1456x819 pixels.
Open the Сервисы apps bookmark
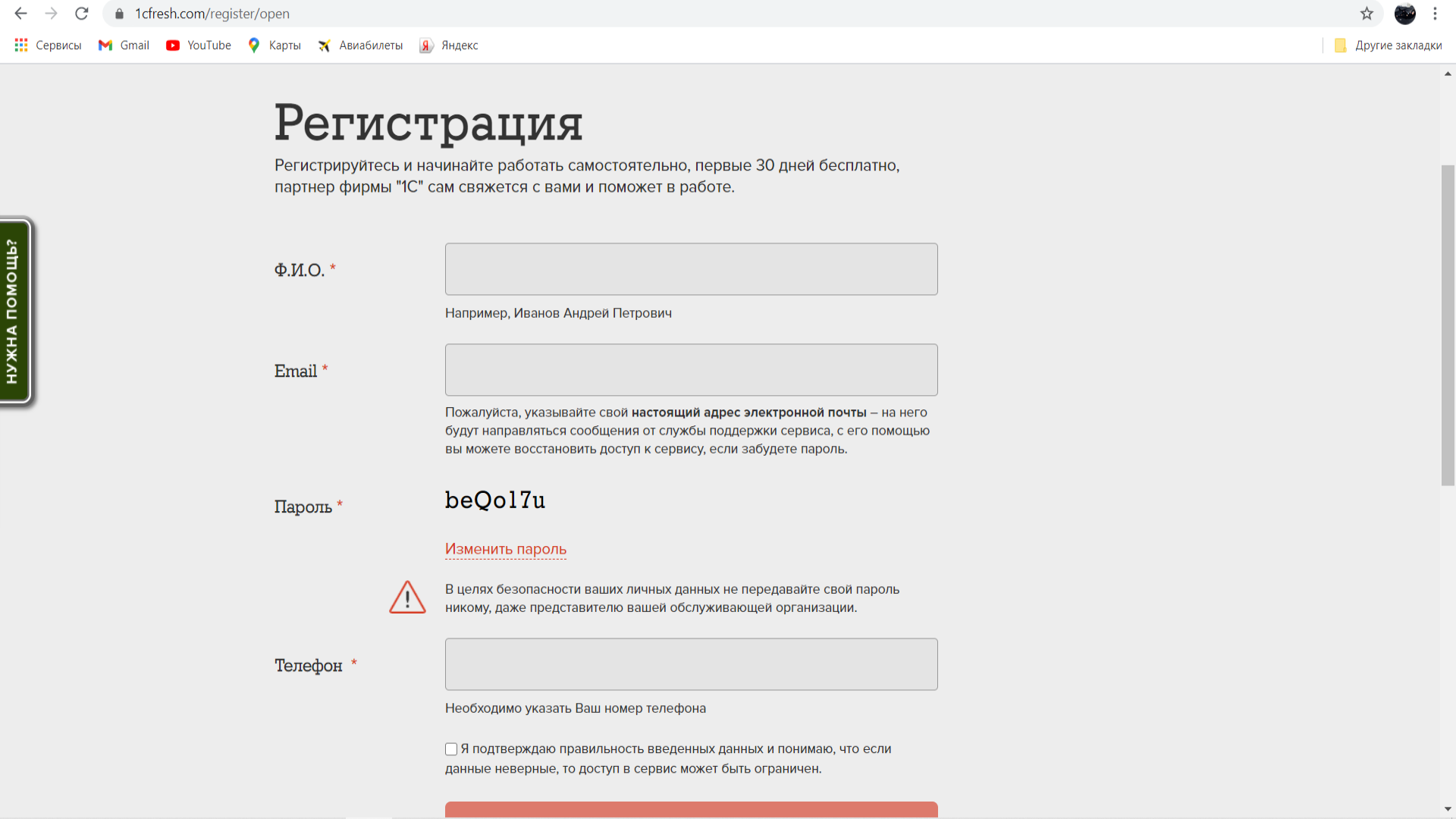(x=48, y=45)
